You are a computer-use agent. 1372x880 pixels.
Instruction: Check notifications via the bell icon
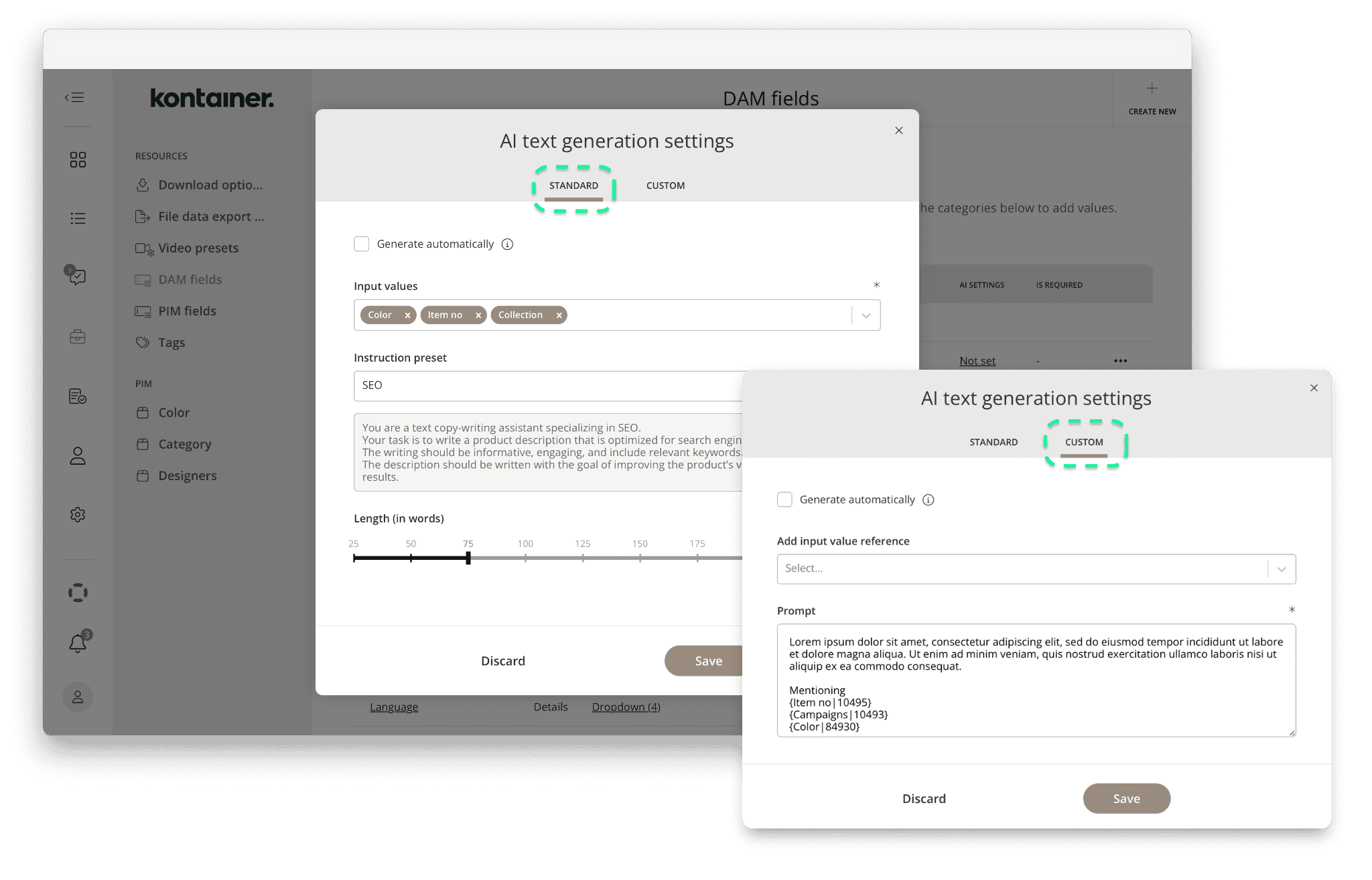[x=78, y=642]
